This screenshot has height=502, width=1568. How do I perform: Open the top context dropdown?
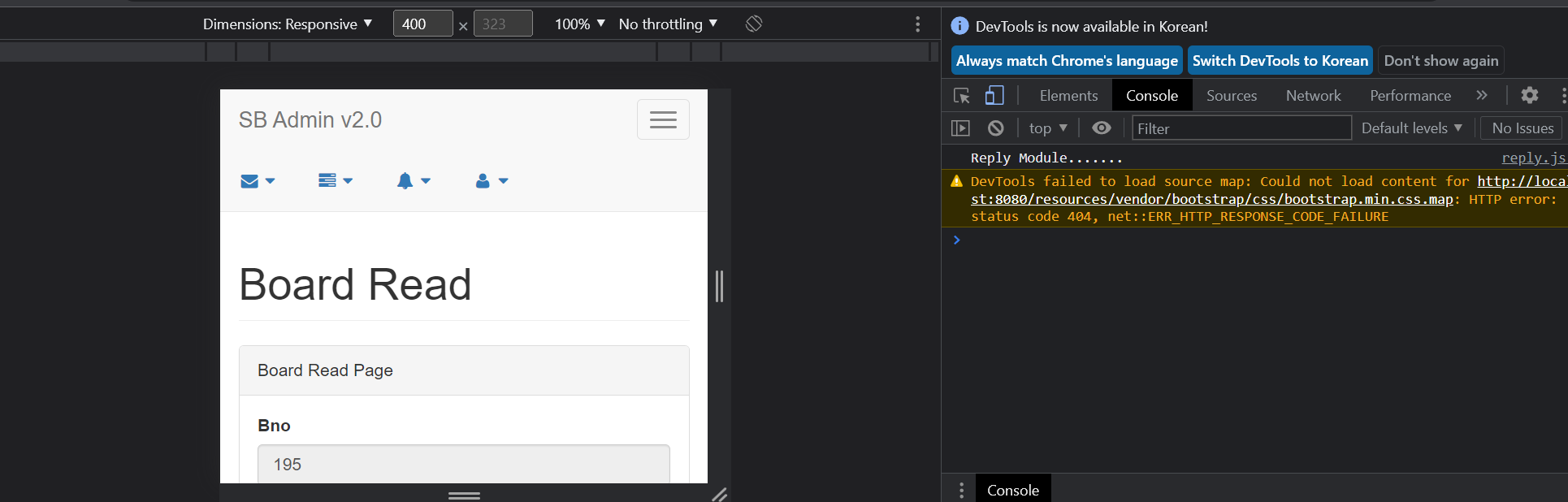coord(1048,128)
